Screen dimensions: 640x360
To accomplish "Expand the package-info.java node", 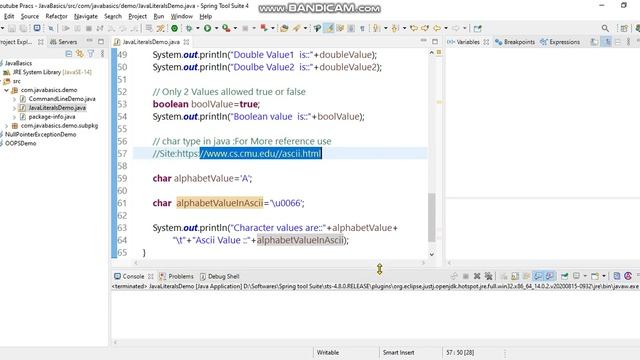I will pos(14,117).
